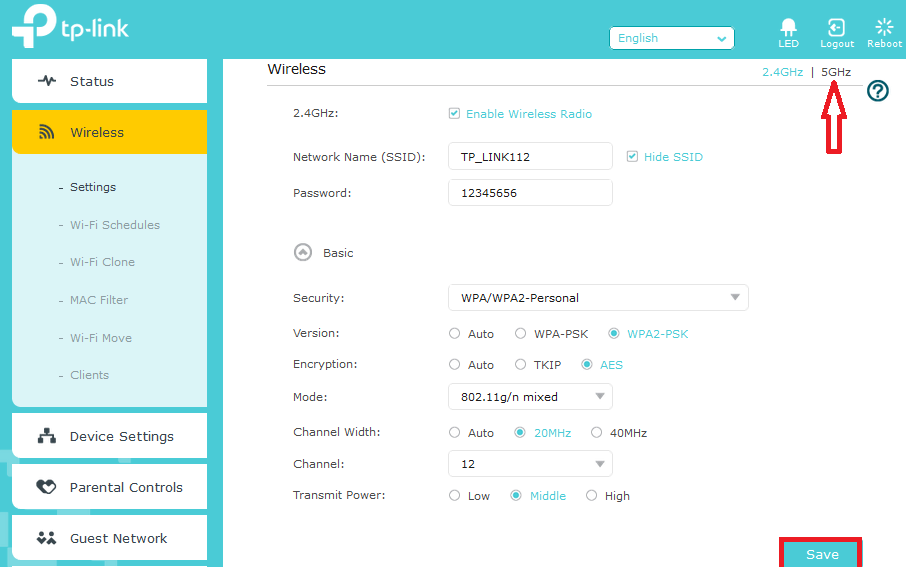
Task: Select Auto channel width
Action: pos(455,432)
